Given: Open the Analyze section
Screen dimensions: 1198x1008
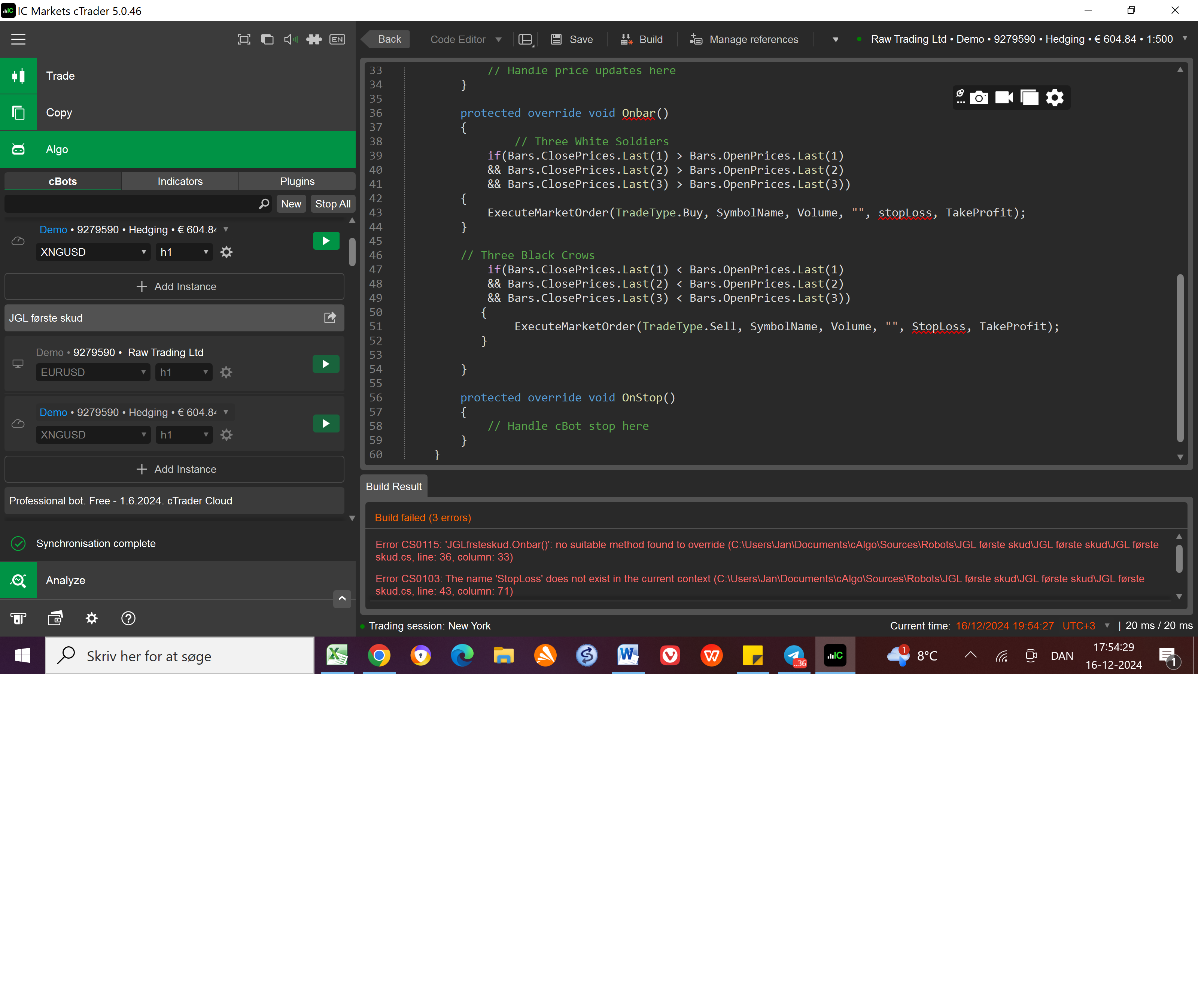Looking at the screenshot, I should (x=178, y=580).
